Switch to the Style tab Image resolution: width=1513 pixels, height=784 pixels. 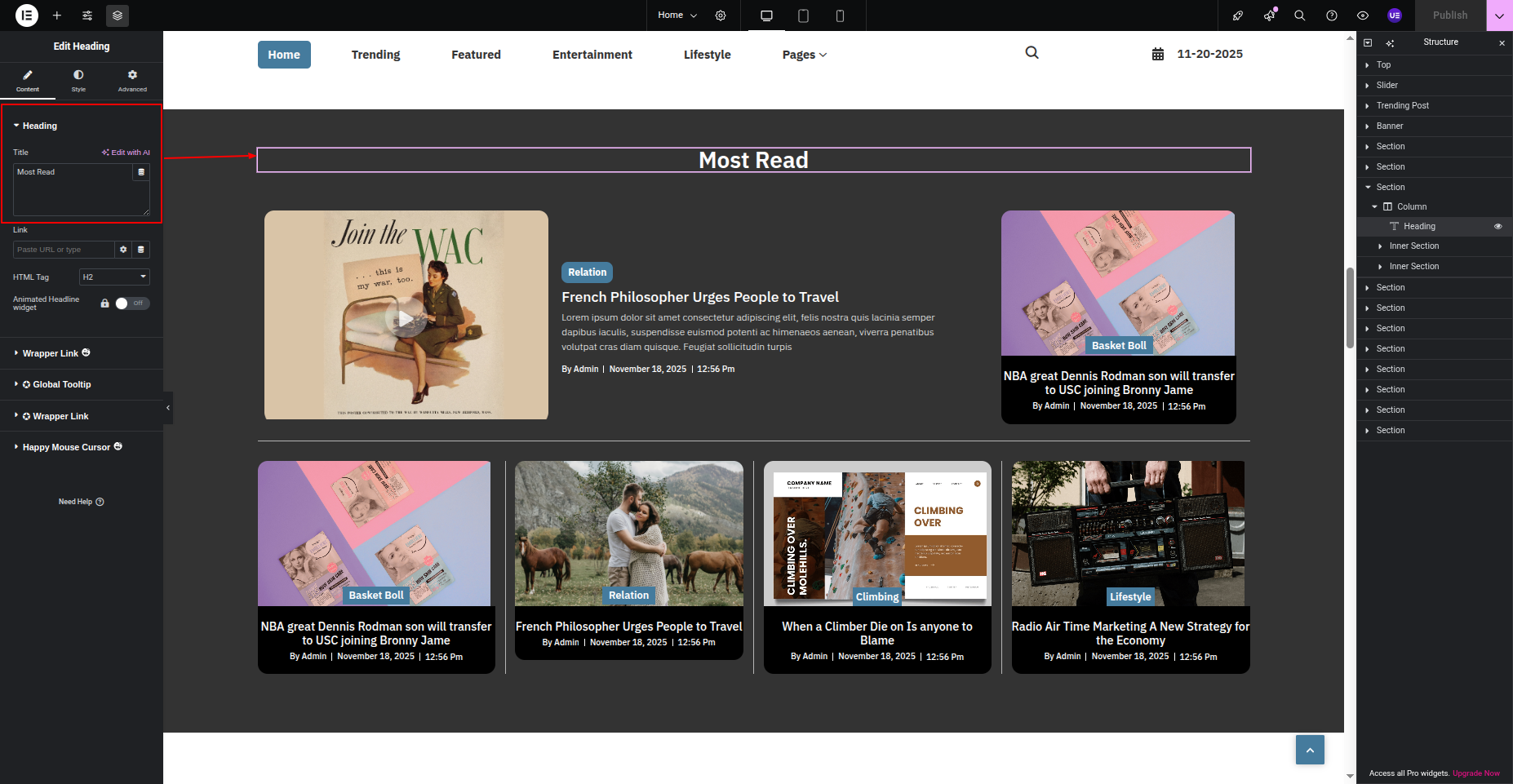point(78,80)
